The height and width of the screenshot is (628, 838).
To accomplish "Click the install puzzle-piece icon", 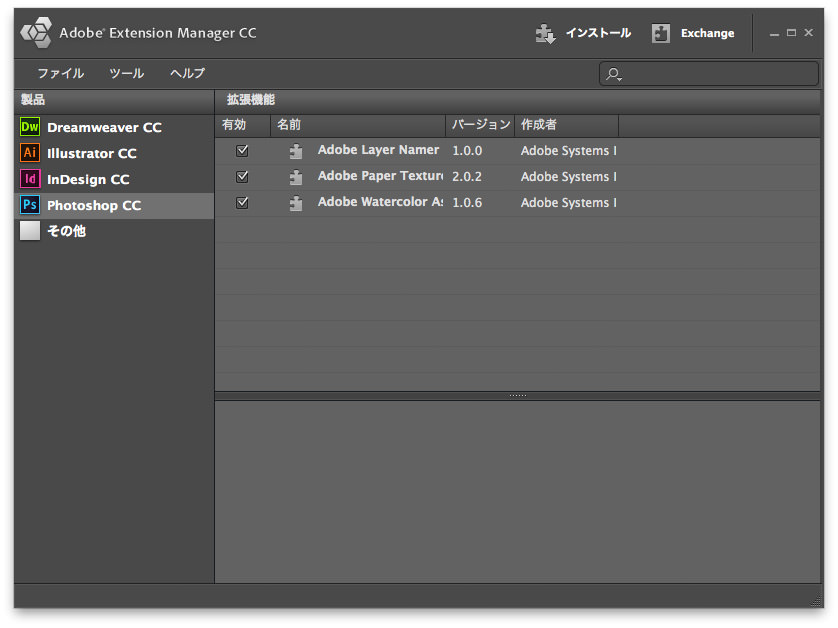I will [546, 33].
